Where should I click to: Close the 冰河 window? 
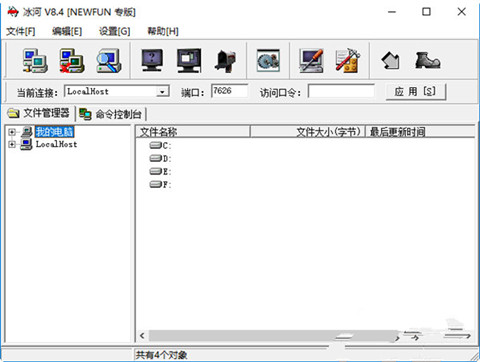tap(462, 12)
